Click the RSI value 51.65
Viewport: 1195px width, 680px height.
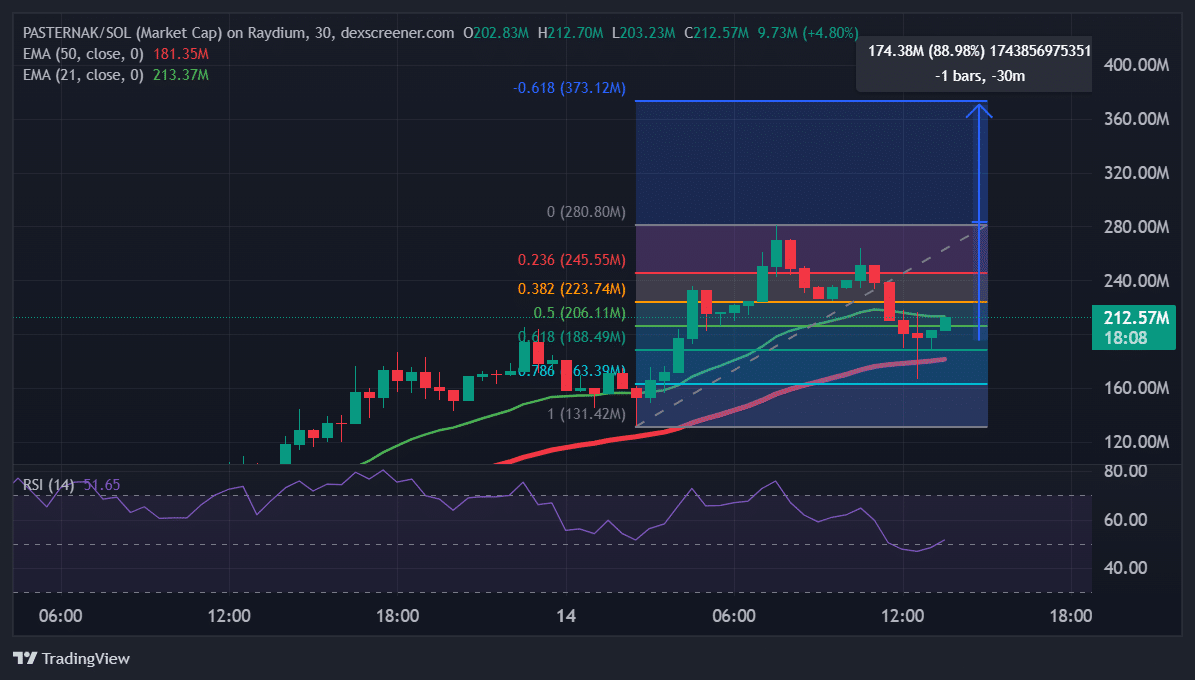[102, 485]
